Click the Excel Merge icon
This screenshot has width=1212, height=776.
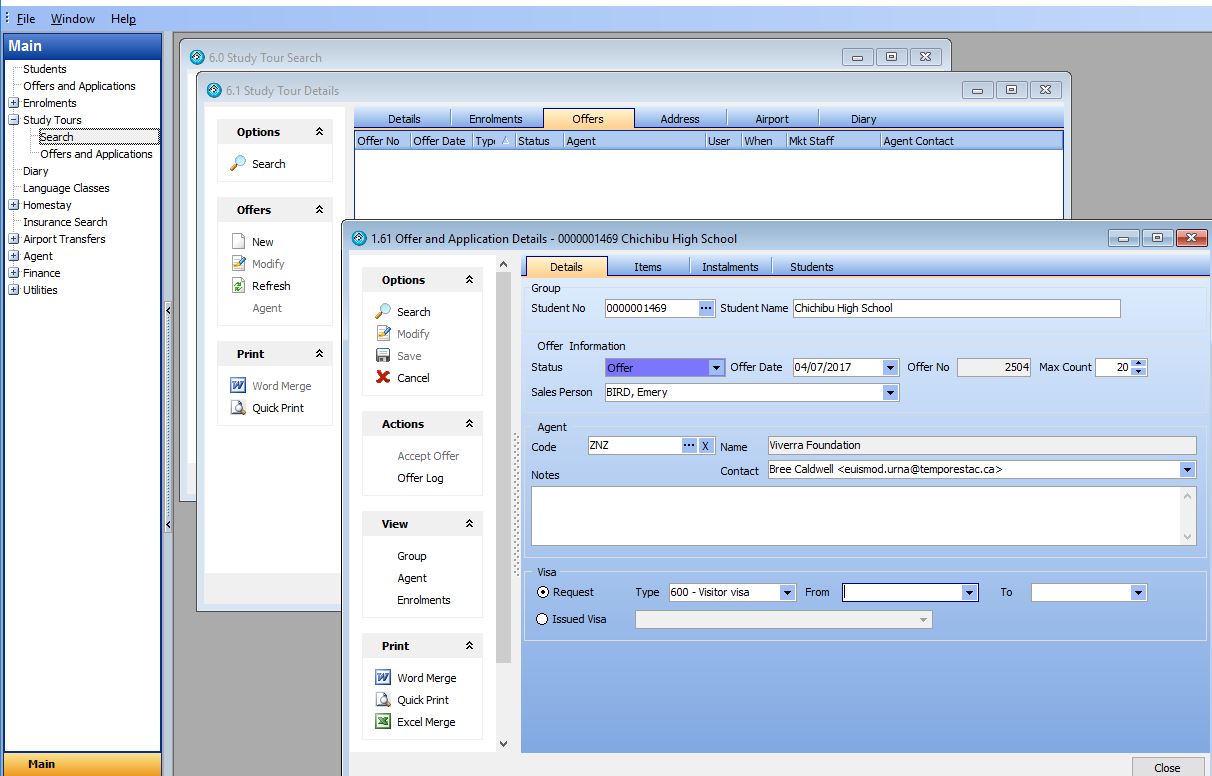pos(383,722)
